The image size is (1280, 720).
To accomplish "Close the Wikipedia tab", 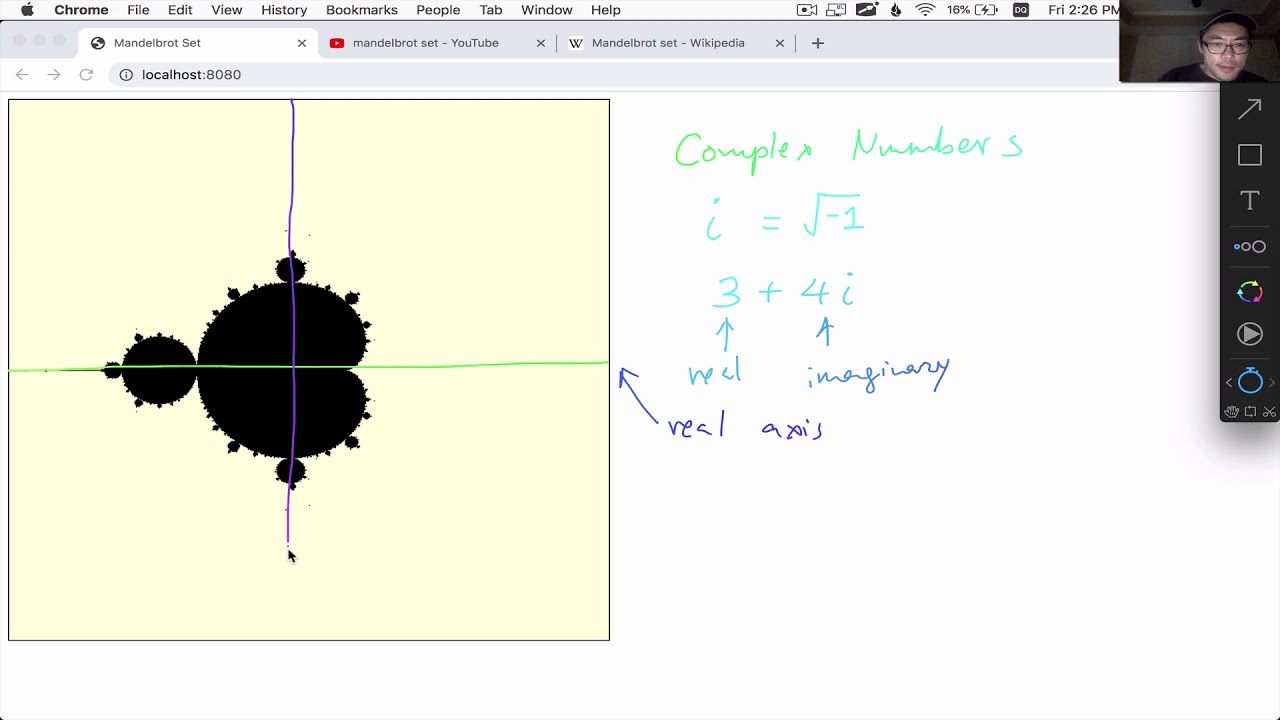I will point(780,43).
